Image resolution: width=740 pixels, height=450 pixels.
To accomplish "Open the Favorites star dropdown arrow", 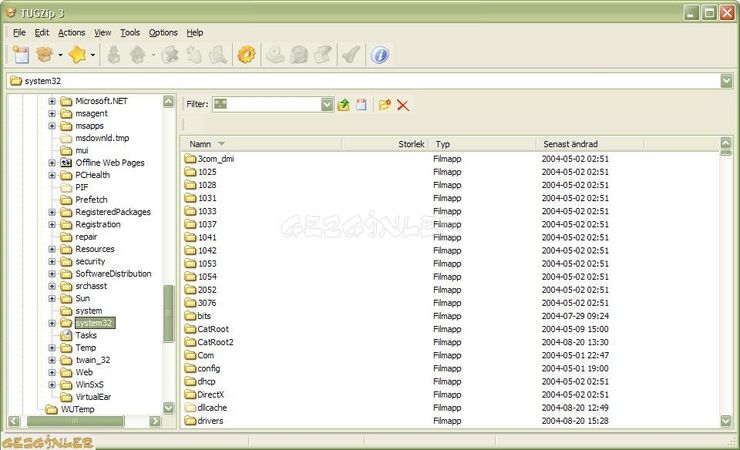I will tap(92, 55).
